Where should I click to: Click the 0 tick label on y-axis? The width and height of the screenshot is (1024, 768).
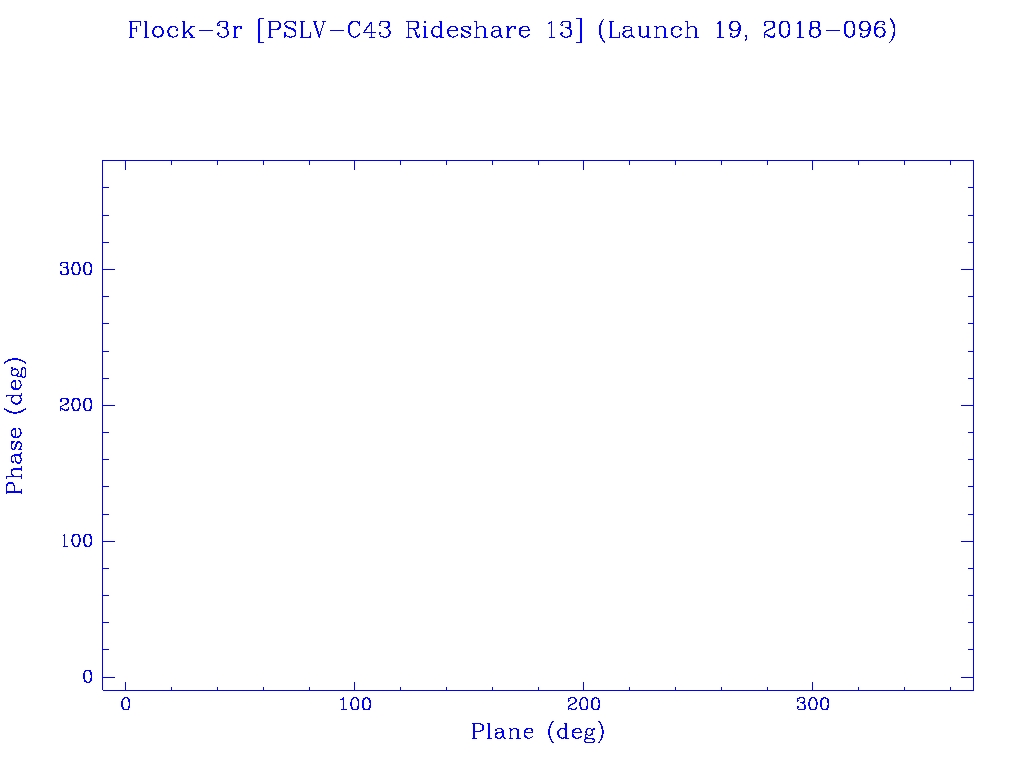point(87,677)
